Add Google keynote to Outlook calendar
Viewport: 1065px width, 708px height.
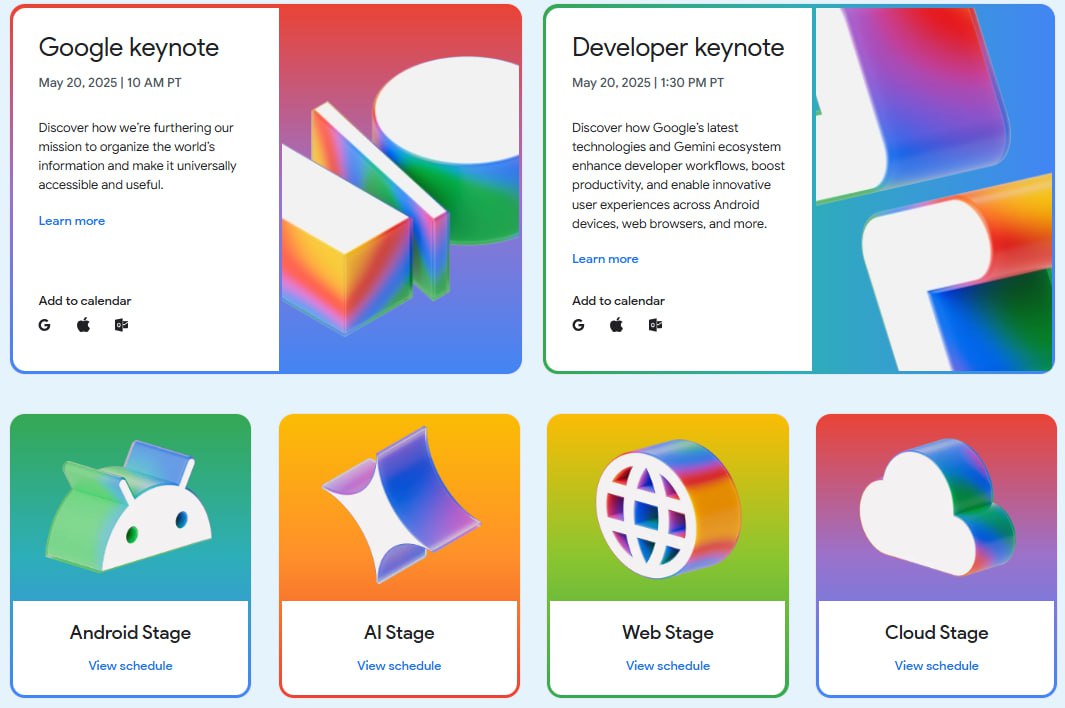pos(122,325)
